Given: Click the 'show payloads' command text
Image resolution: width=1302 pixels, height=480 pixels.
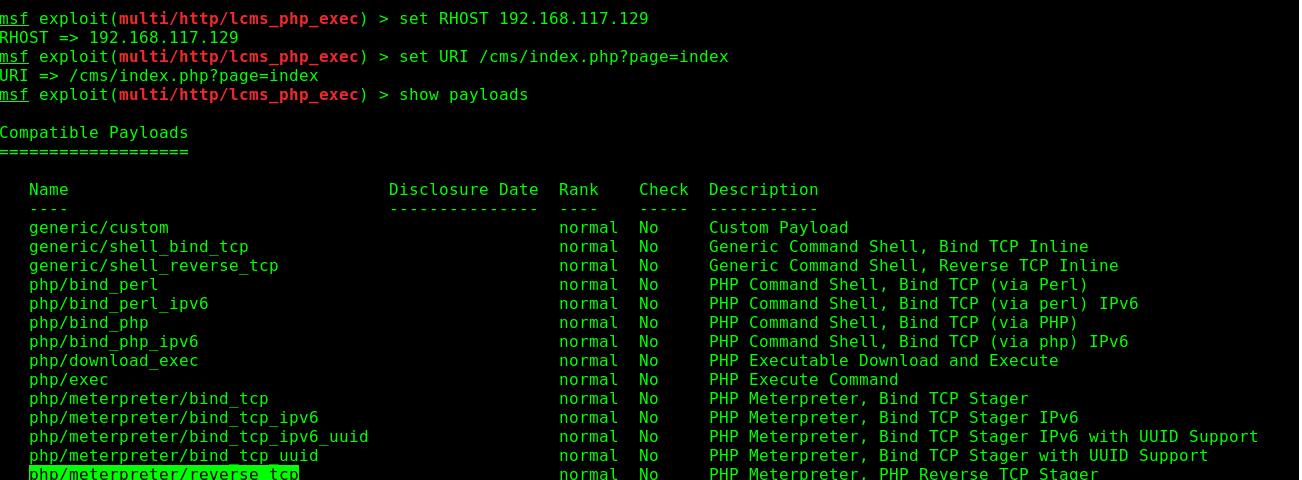Looking at the screenshot, I should tap(464, 95).
